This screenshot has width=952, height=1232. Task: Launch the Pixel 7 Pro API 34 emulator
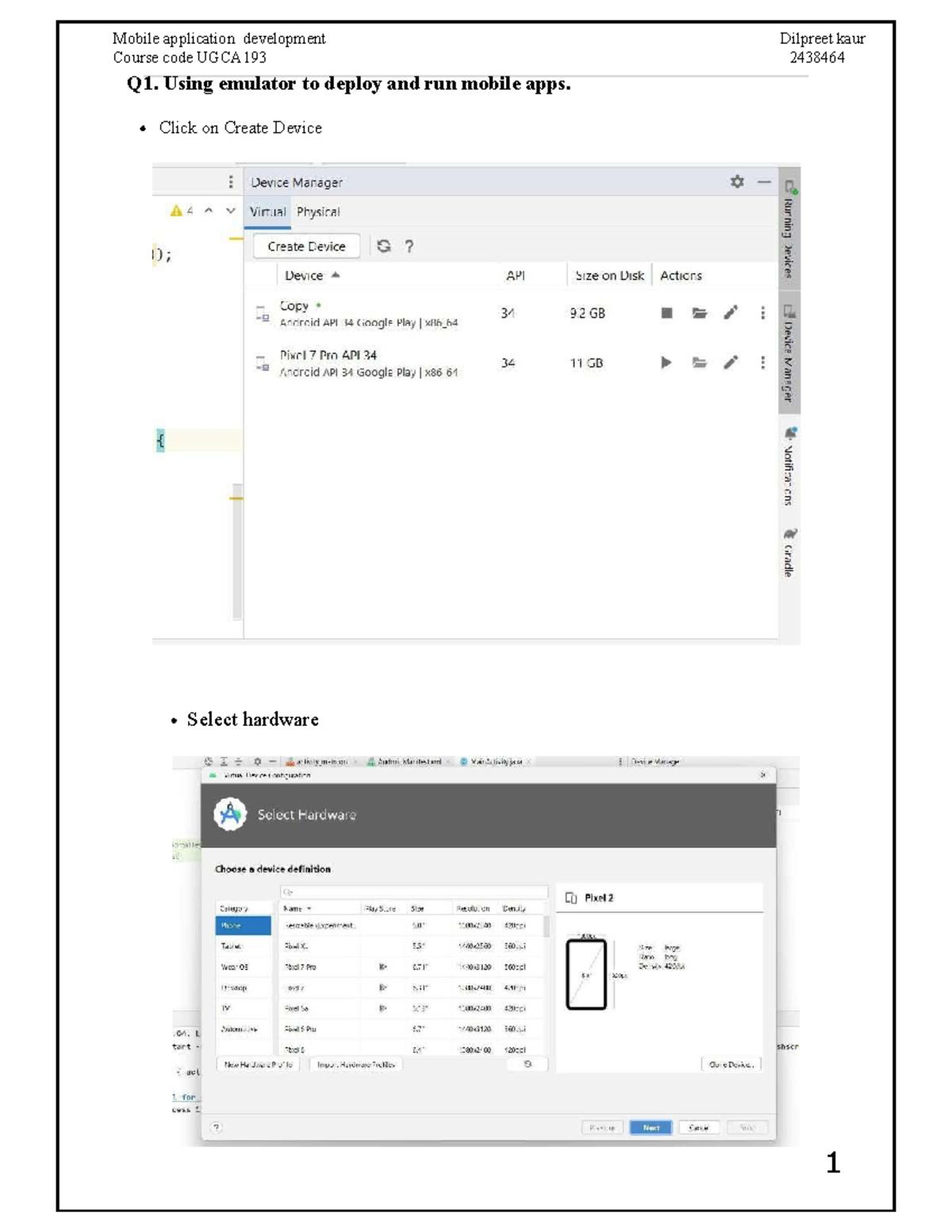click(666, 363)
